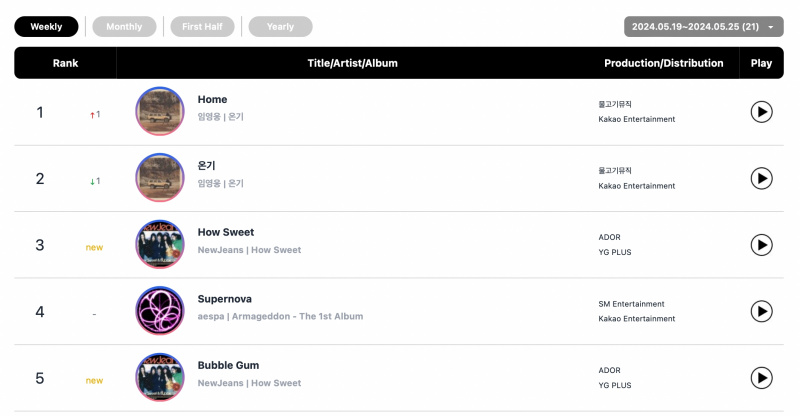Play the rank 2 song 온기

coord(761,179)
